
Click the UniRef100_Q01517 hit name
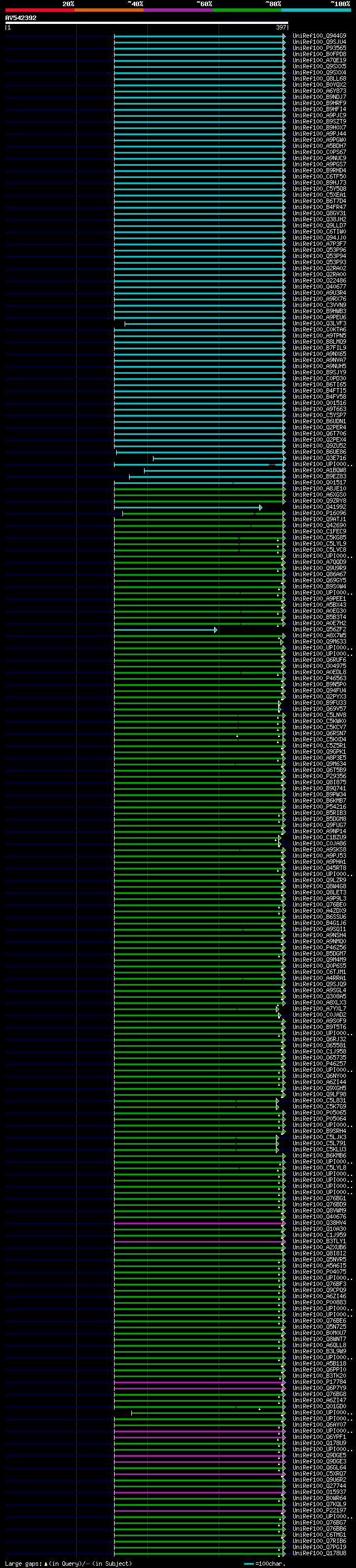click(x=319, y=483)
